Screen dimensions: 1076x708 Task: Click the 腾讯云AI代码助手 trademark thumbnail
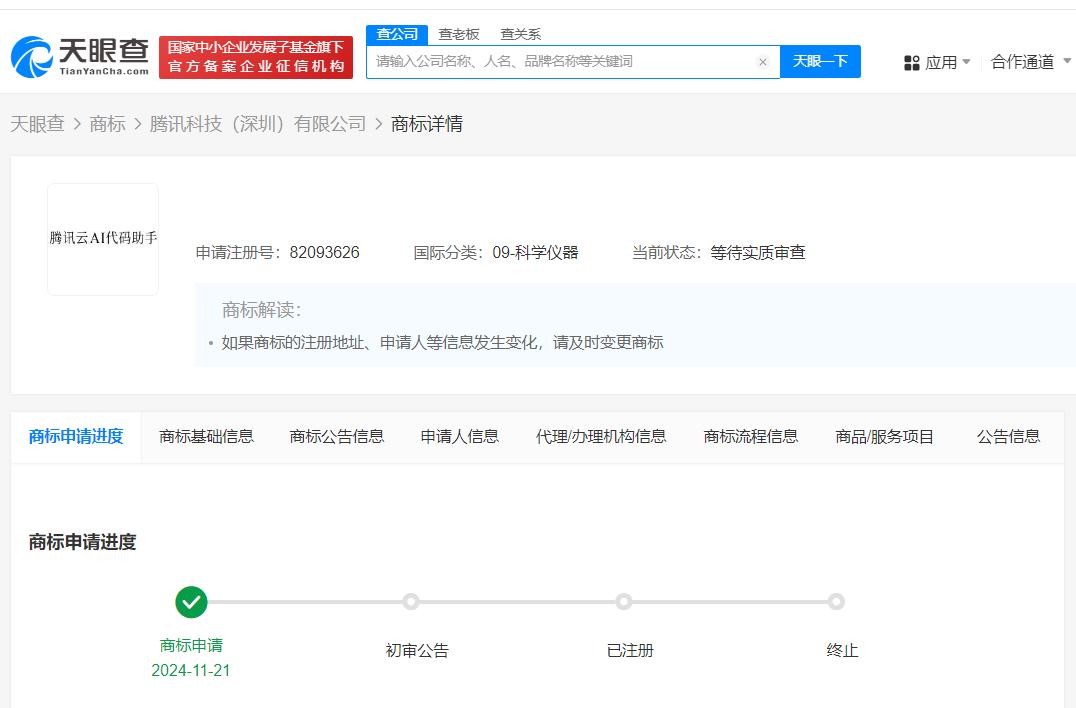tap(103, 239)
